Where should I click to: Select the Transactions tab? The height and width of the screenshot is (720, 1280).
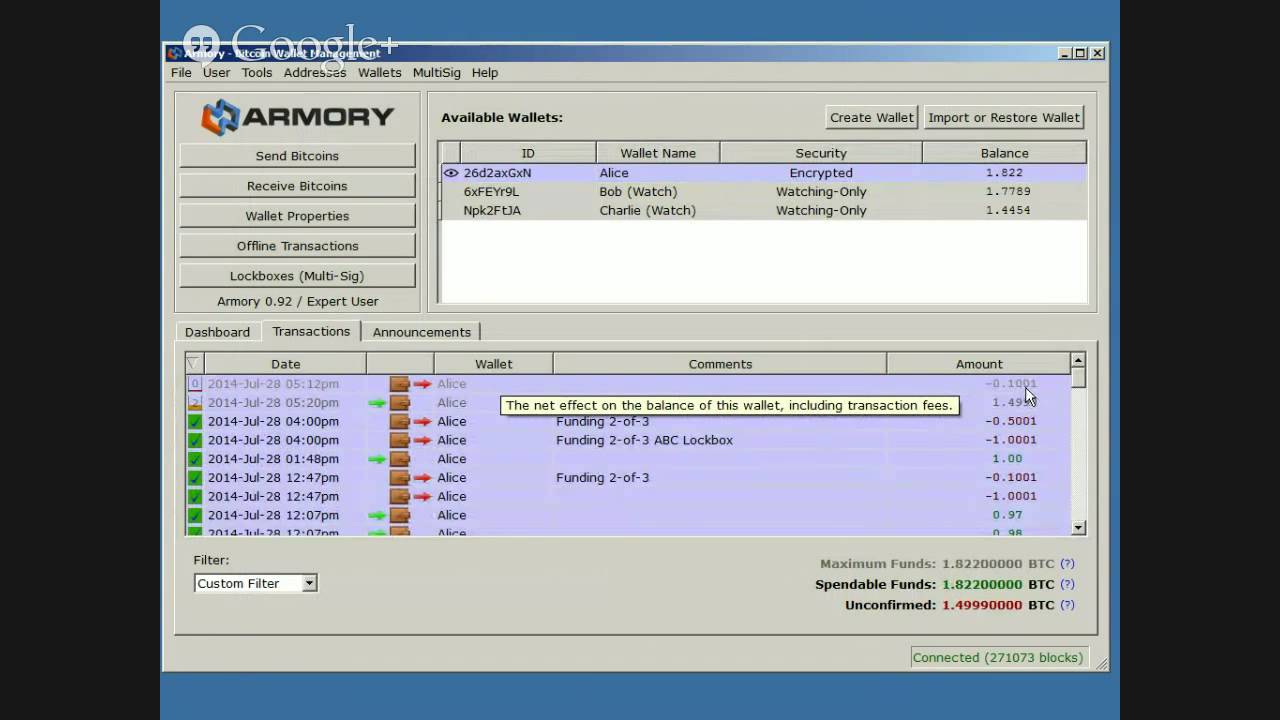coord(311,331)
